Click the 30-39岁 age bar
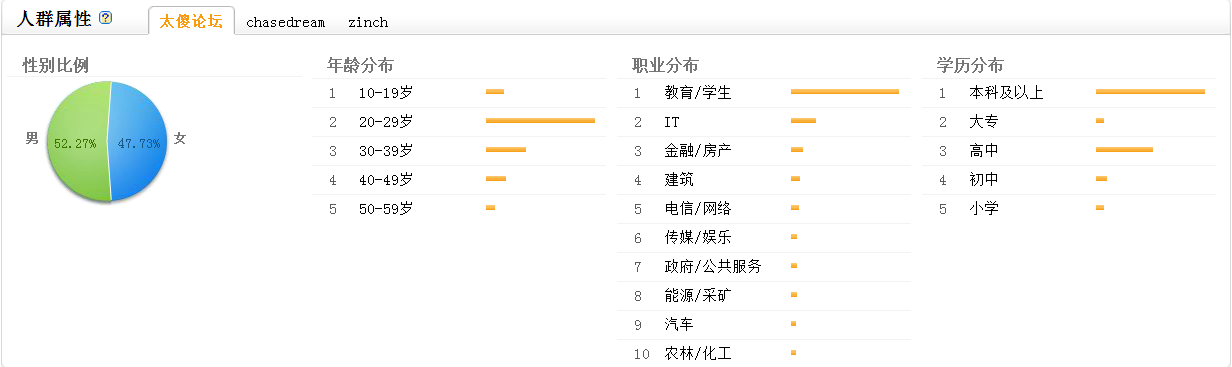This screenshot has width=1232, height=367. (506, 150)
